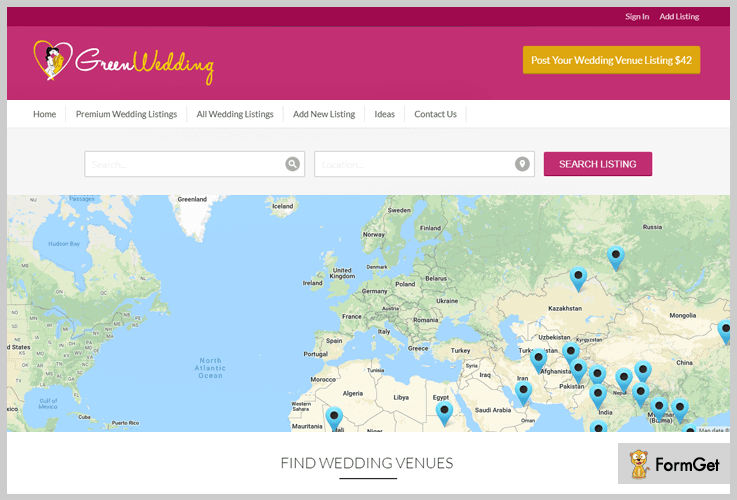Click the GreenWedding heart logo
This screenshot has width=737, height=500.
pyautogui.click(x=53, y=60)
